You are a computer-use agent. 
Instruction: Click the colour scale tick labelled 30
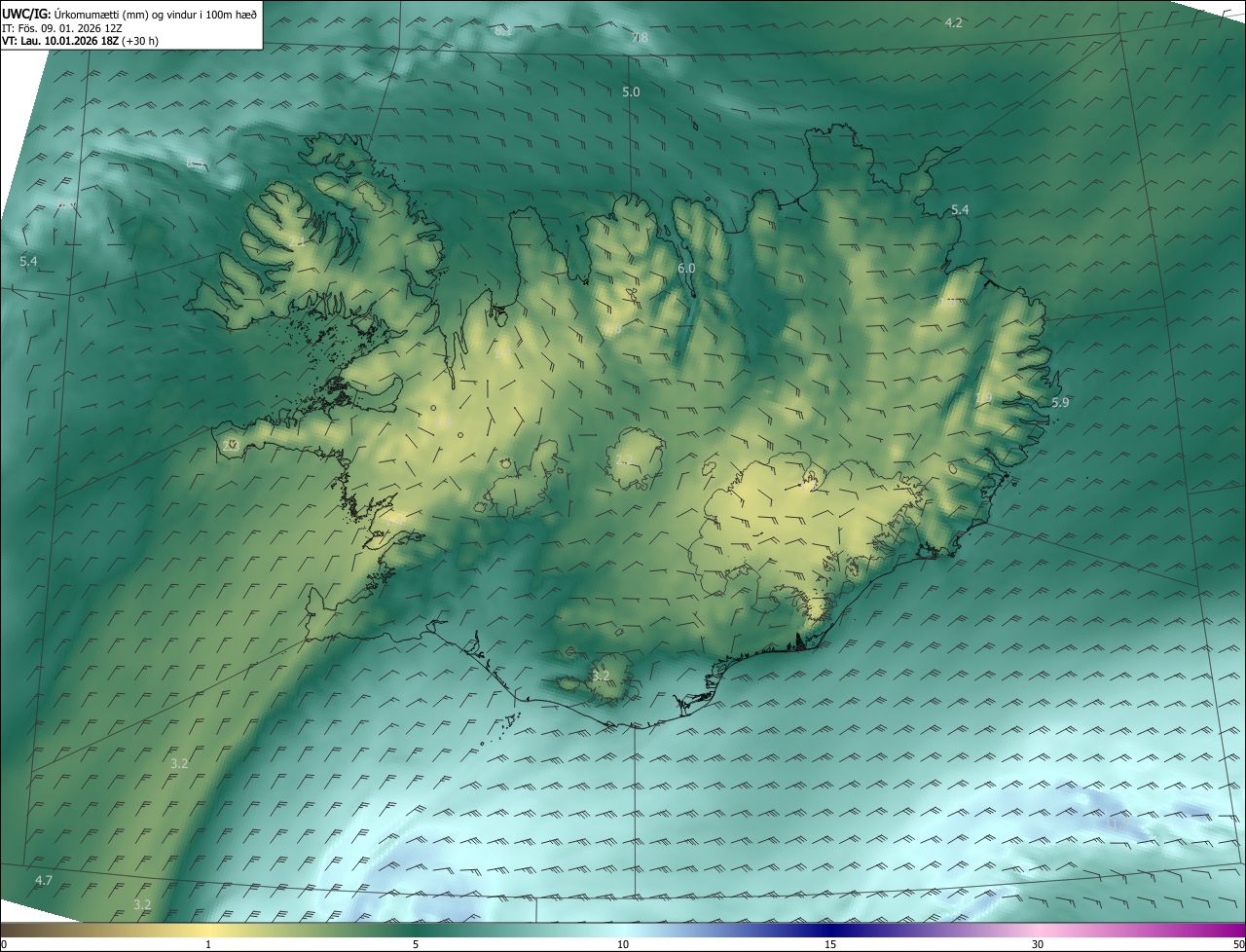(x=1038, y=944)
